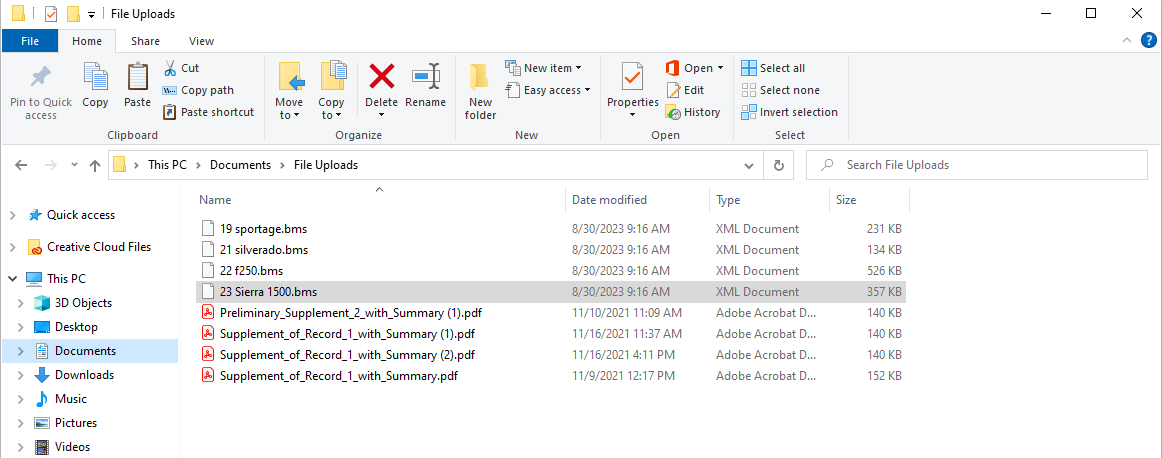The width and height of the screenshot is (1162, 458).
Task: Open the File menu tab
Action: (x=30, y=42)
